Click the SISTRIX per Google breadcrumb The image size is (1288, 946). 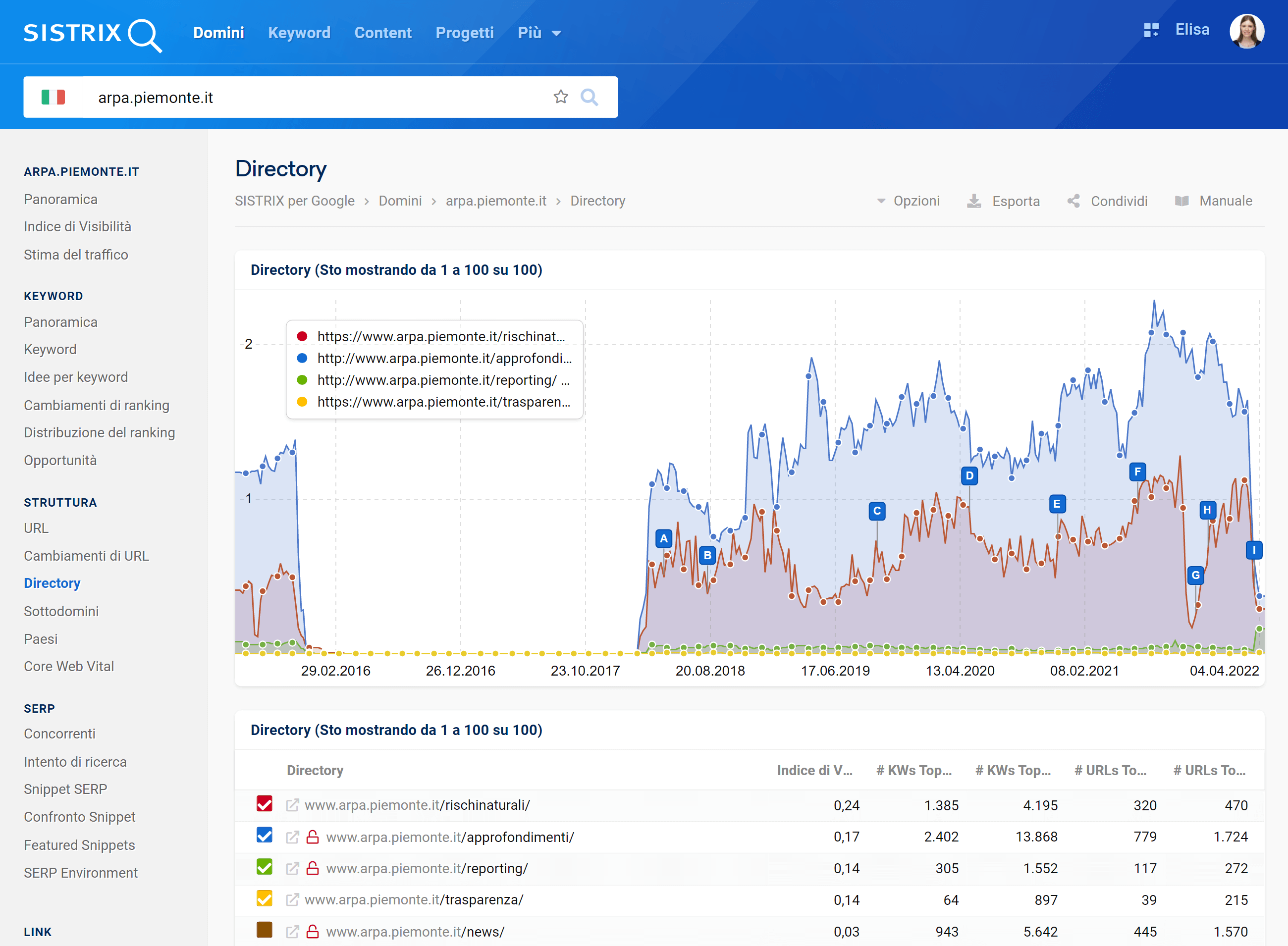pyautogui.click(x=294, y=201)
